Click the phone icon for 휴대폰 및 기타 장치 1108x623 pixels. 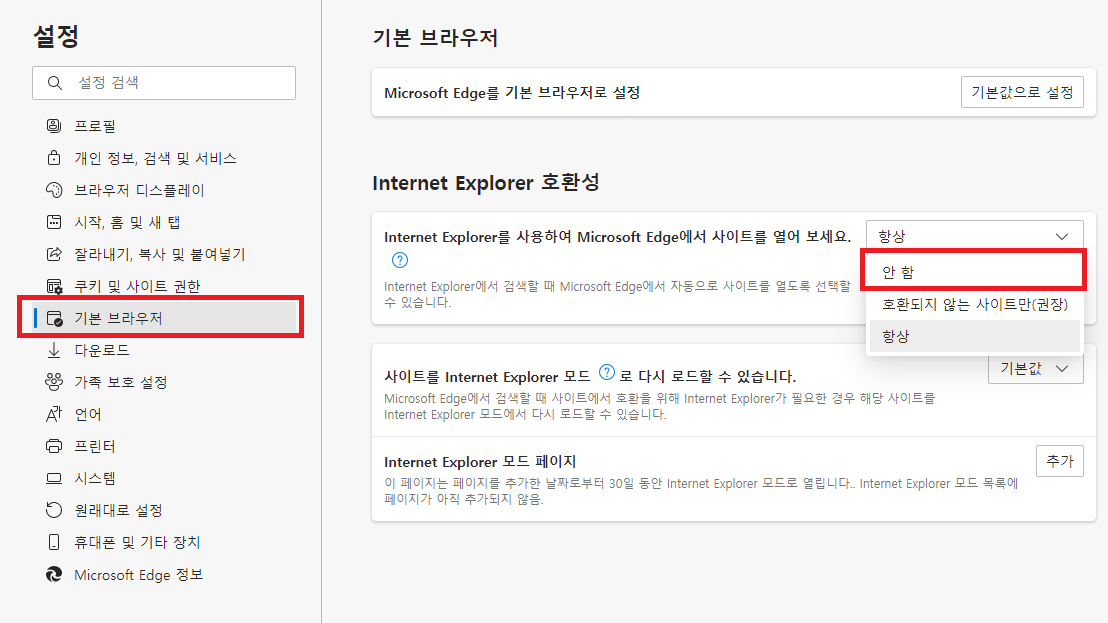[54, 542]
